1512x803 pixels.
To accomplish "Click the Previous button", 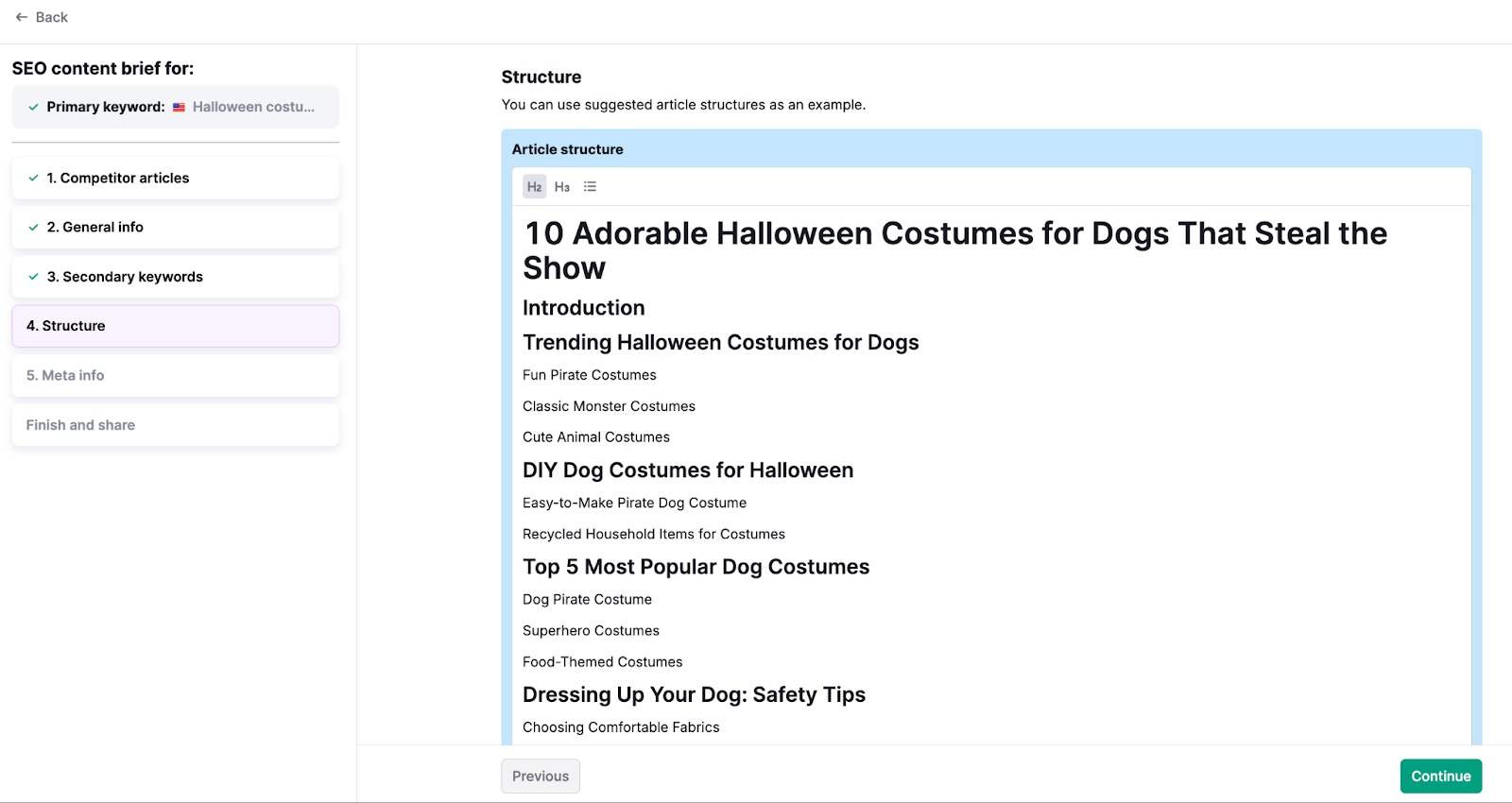I will coord(541,777).
